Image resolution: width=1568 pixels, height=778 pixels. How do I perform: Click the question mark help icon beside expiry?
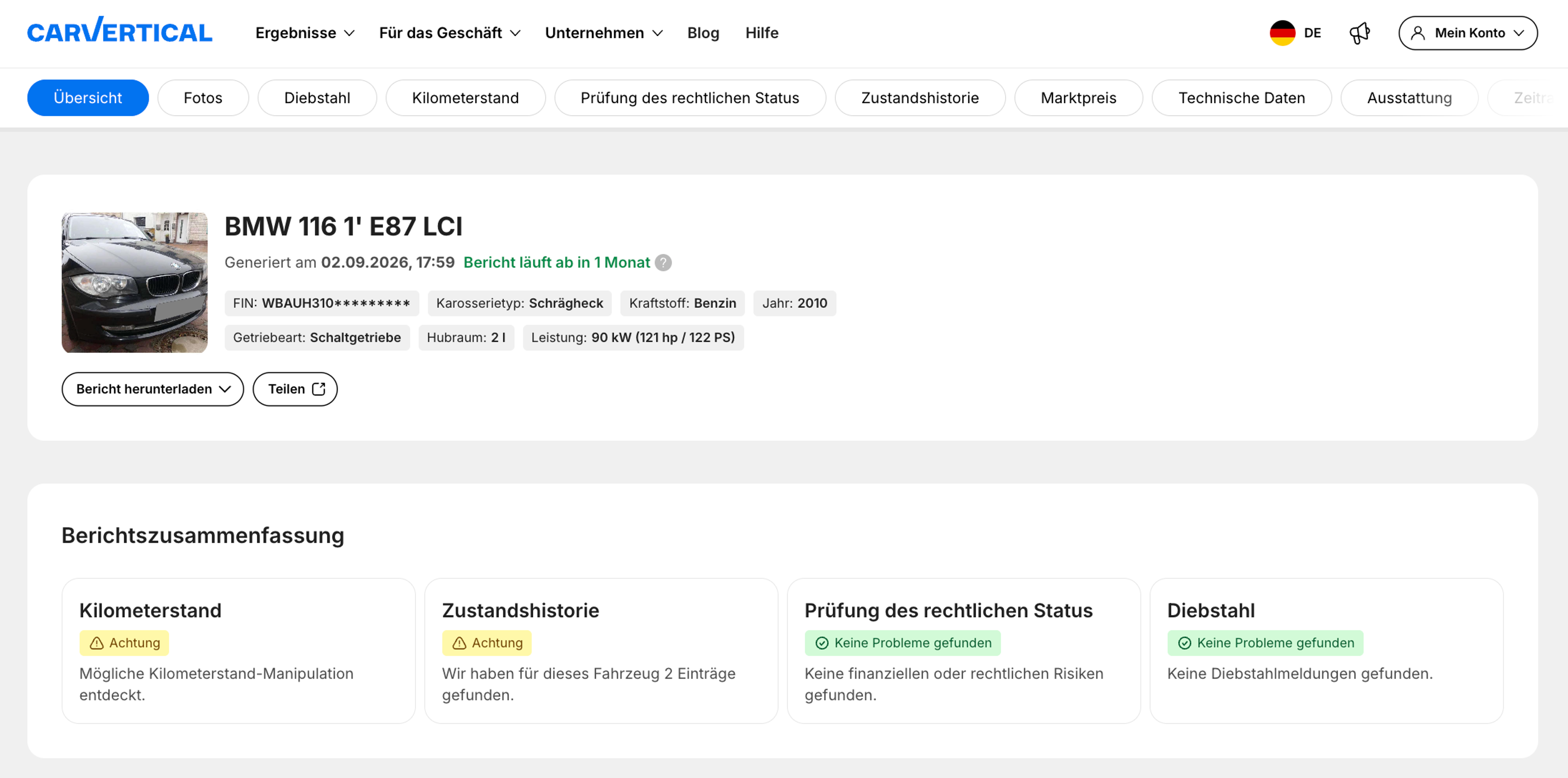pyautogui.click(x=663, y=262)
